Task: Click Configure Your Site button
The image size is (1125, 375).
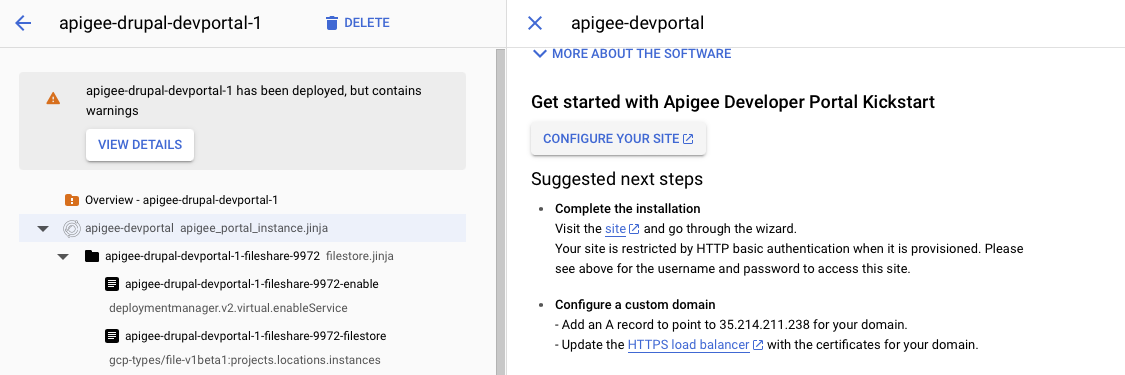Action: point(618,138)
